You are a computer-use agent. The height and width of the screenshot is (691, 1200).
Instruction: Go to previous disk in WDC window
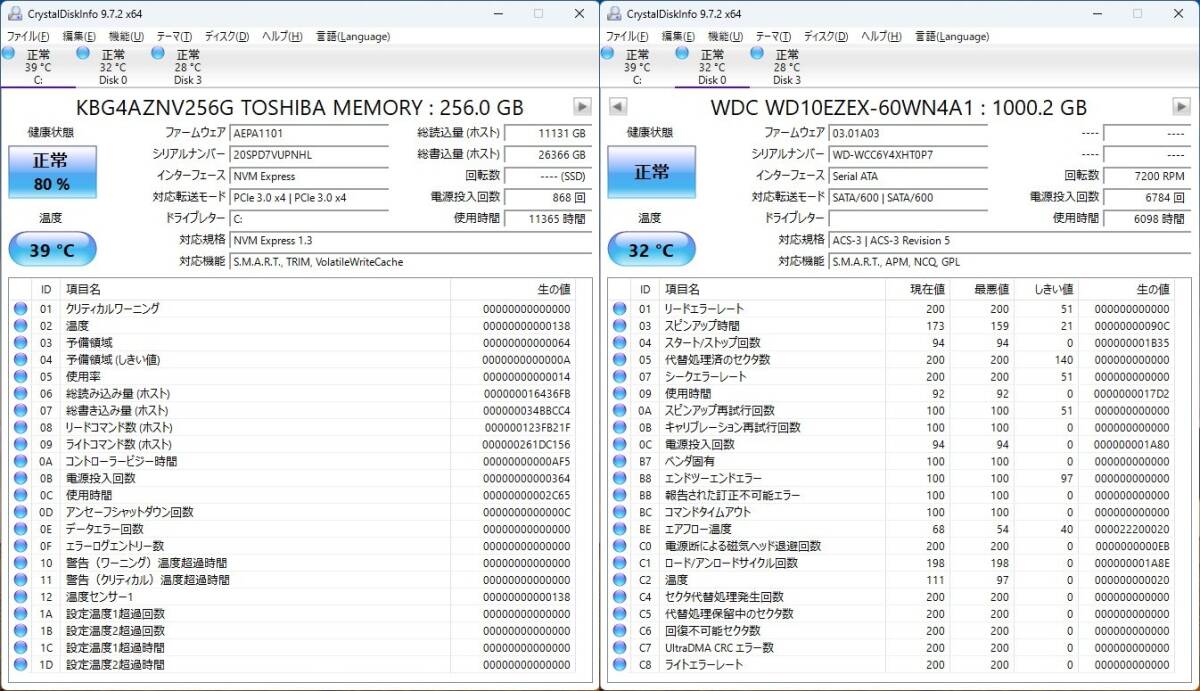pyautogui.click(x=617, y=107)
